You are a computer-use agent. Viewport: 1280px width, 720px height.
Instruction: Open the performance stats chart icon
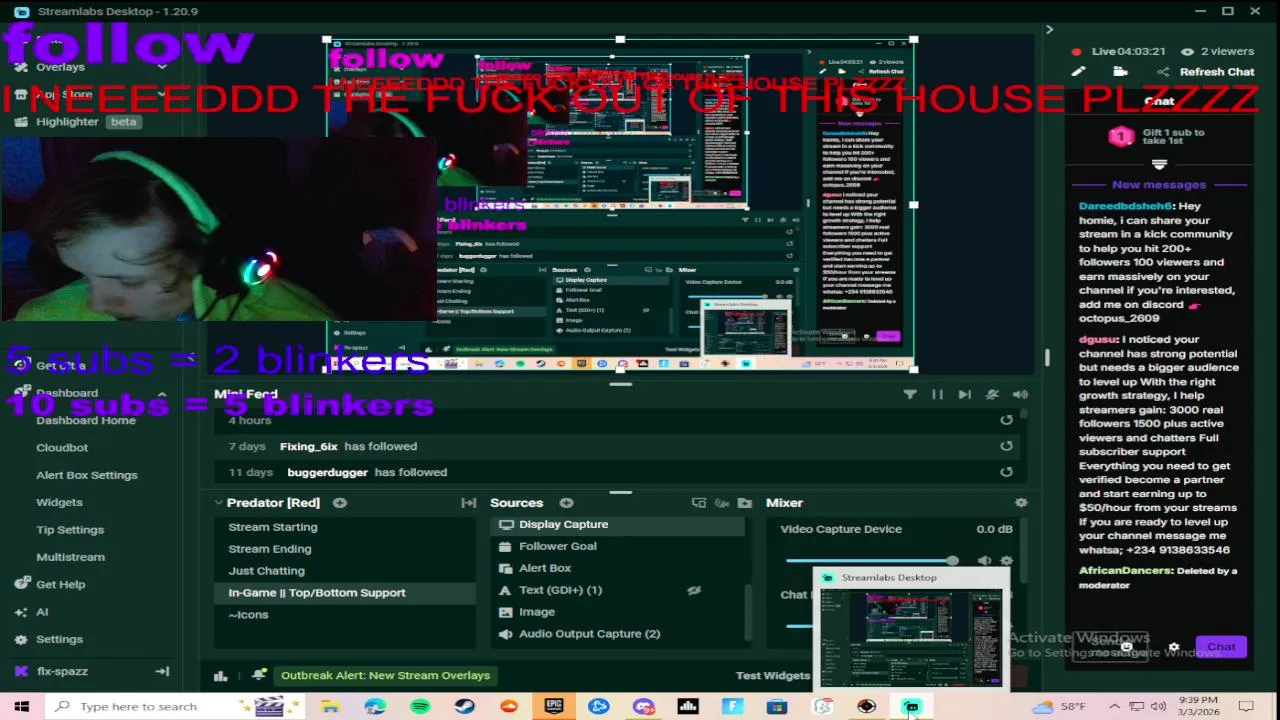pos(221,675)
